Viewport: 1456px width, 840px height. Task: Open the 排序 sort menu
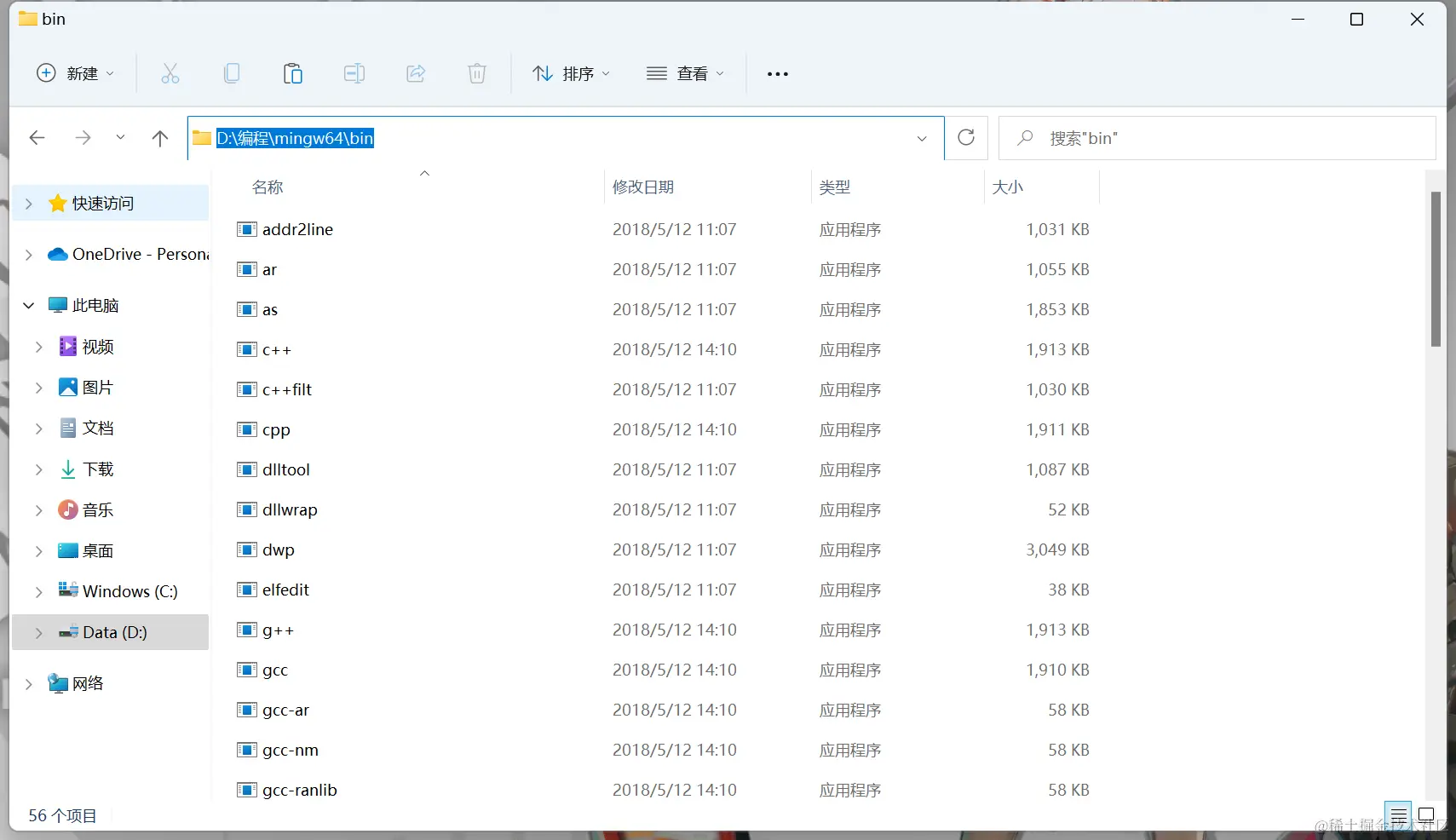coord(571,73)
